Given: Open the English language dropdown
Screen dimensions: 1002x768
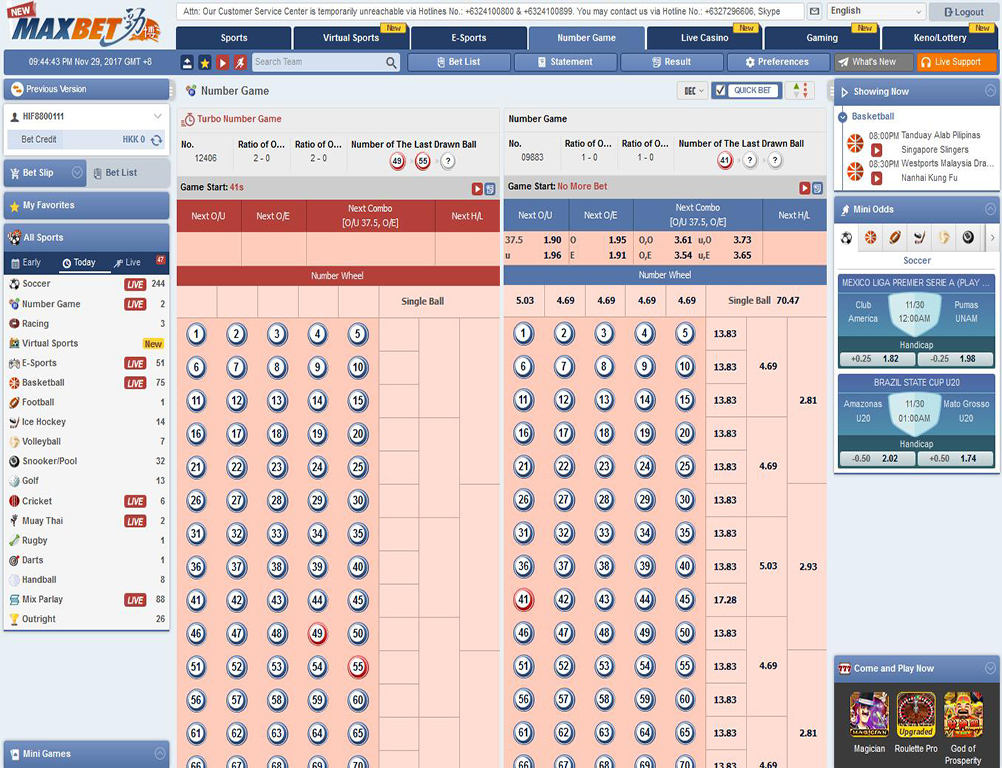Looking at the screenshot, I should pyautogui.click(x=875, y=10).
